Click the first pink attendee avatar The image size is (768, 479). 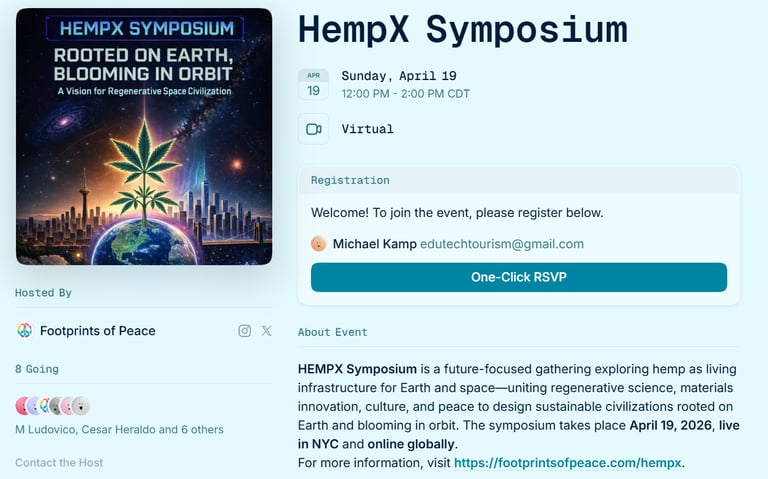tap(23, 406)
